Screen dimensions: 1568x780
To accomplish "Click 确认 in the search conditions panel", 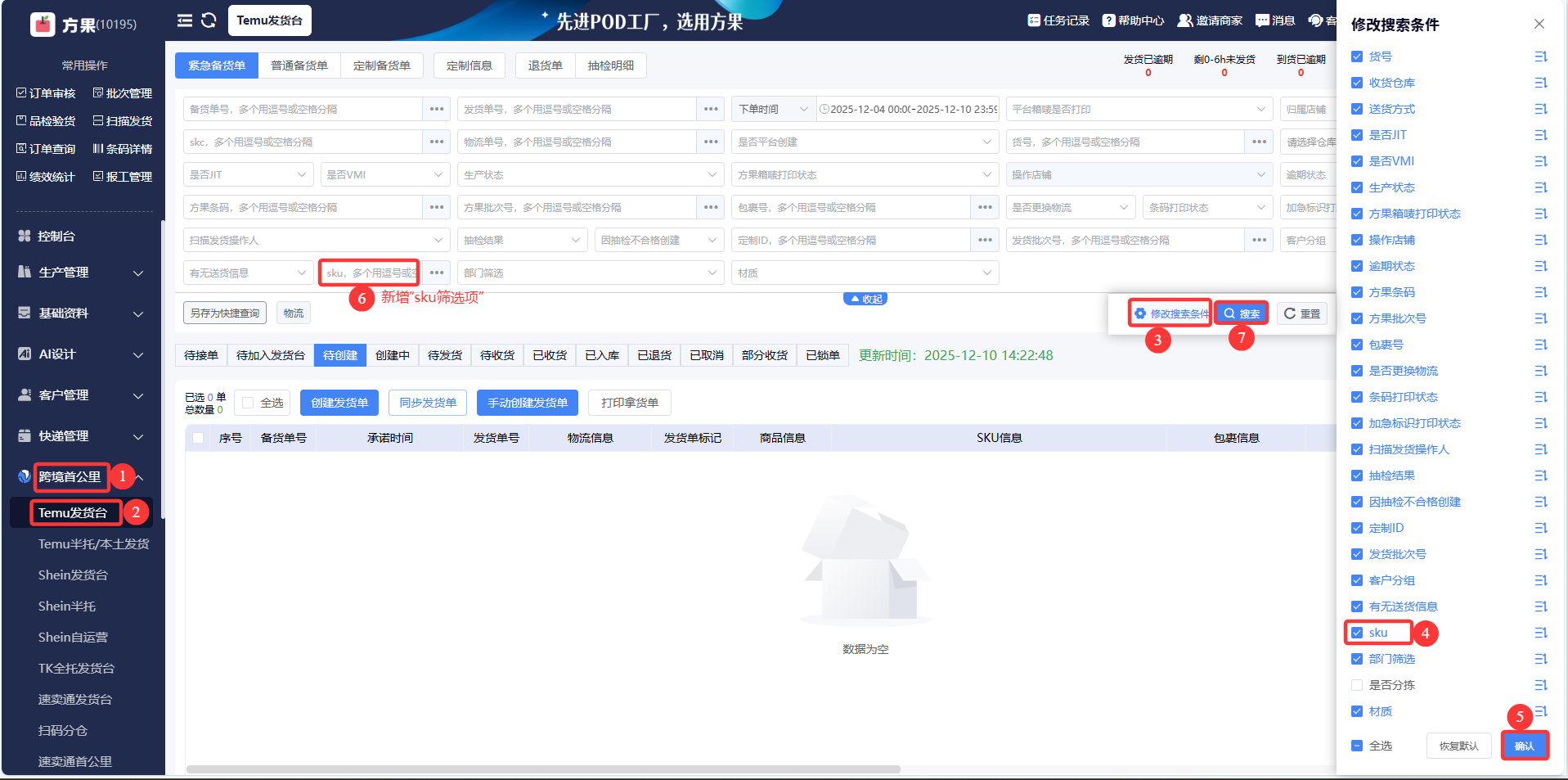I will coord(1525,746).
